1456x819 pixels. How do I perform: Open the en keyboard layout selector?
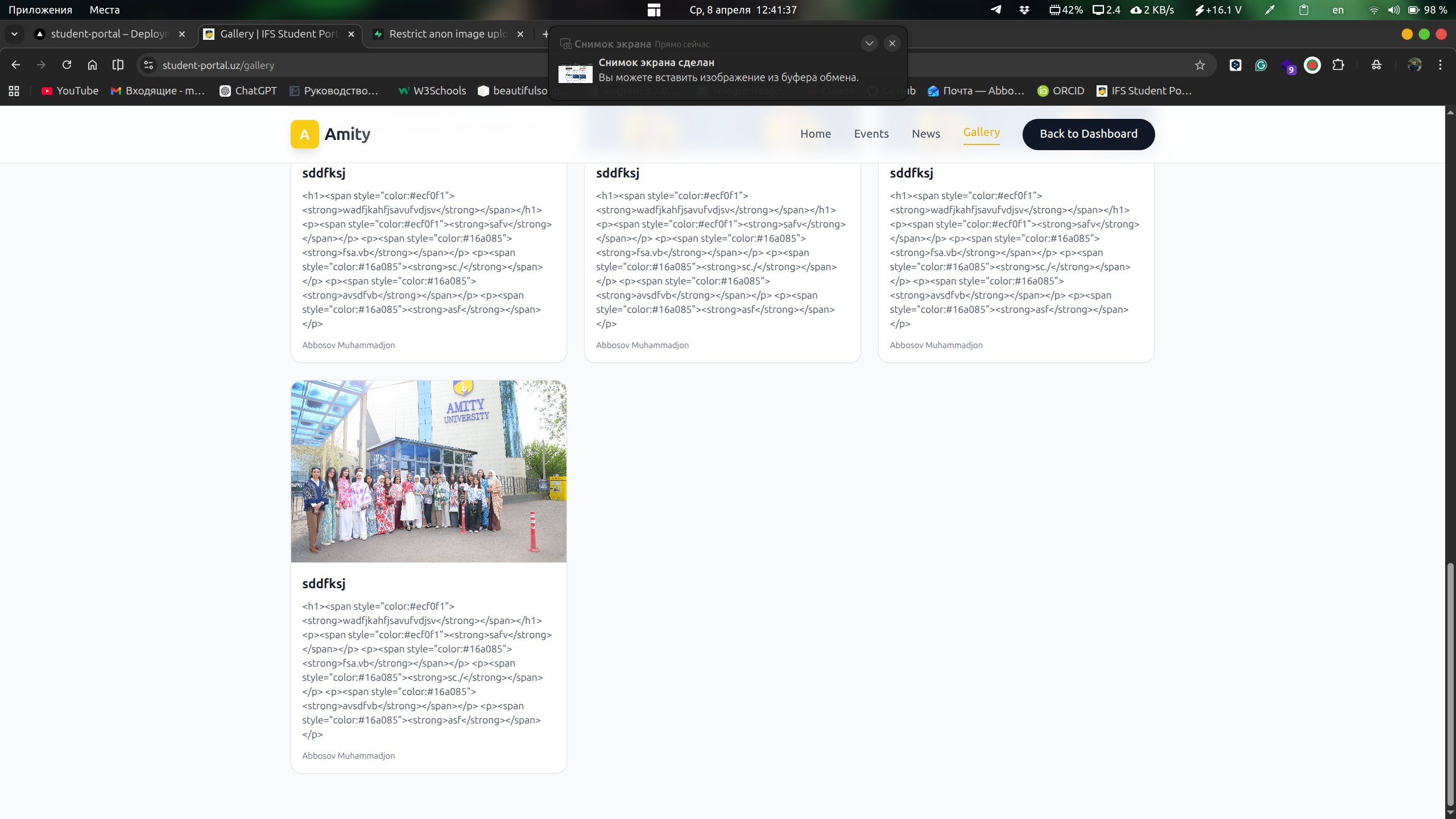point(1338,10)
